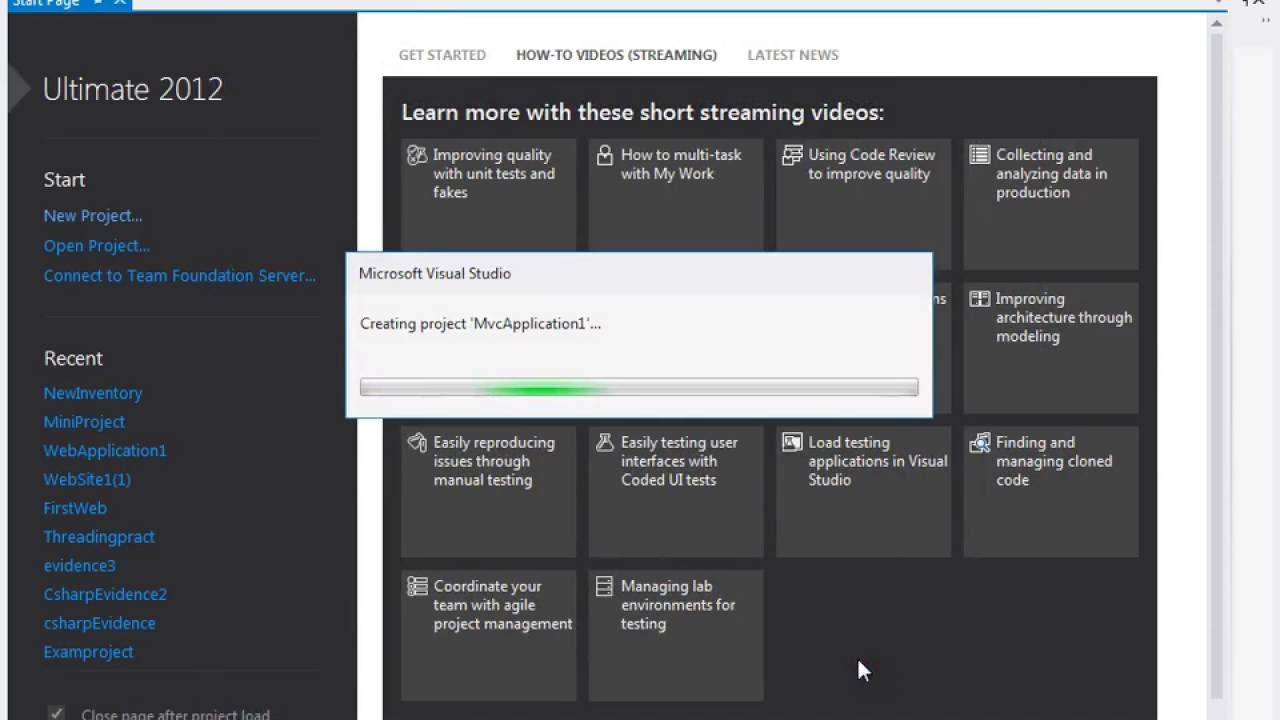Click the green project creation progress bar
The height and width of the screenshot is (720, 1280).
(639, 387)
